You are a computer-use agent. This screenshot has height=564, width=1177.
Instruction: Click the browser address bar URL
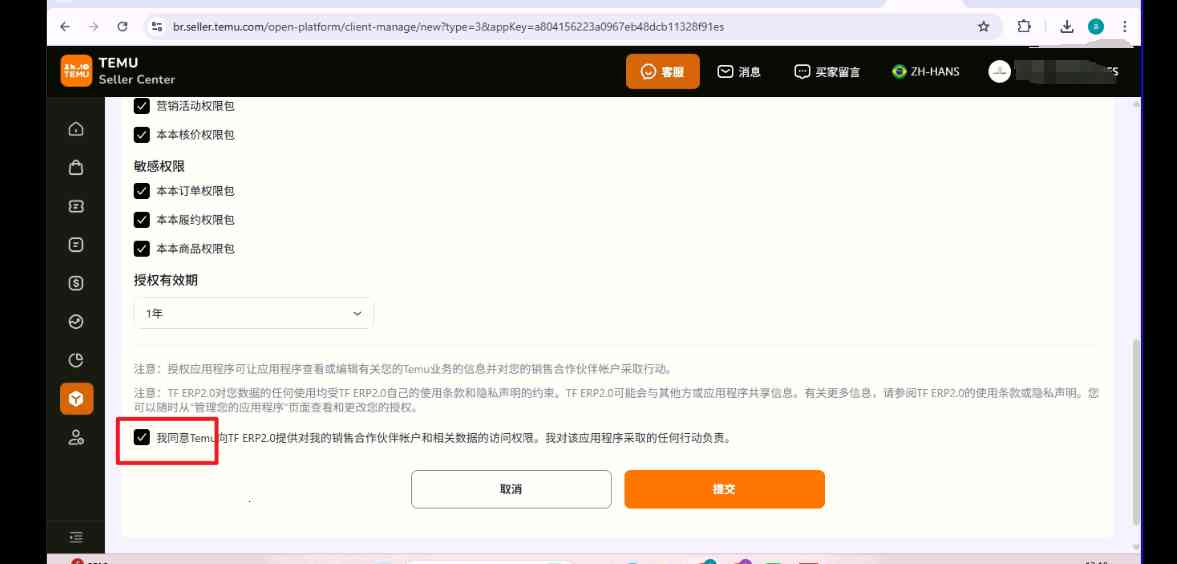tap(448, 27)
